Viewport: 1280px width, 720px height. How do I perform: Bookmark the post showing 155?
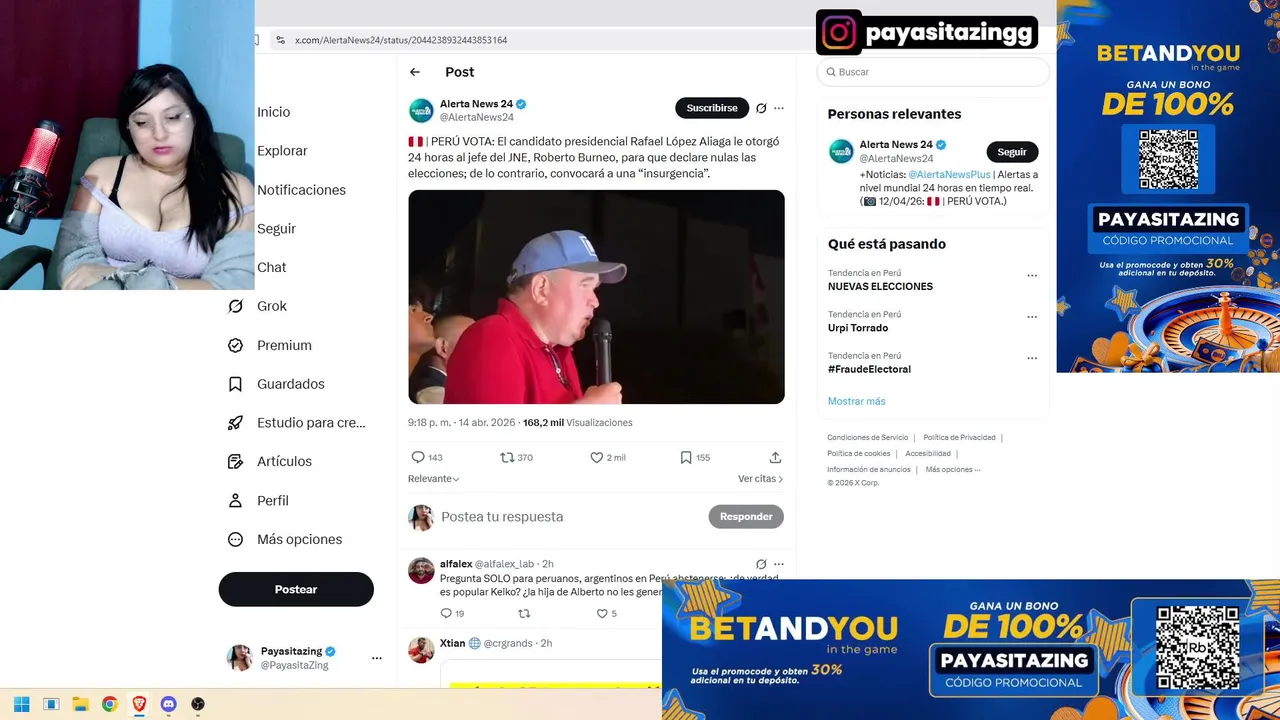(686, 457)
